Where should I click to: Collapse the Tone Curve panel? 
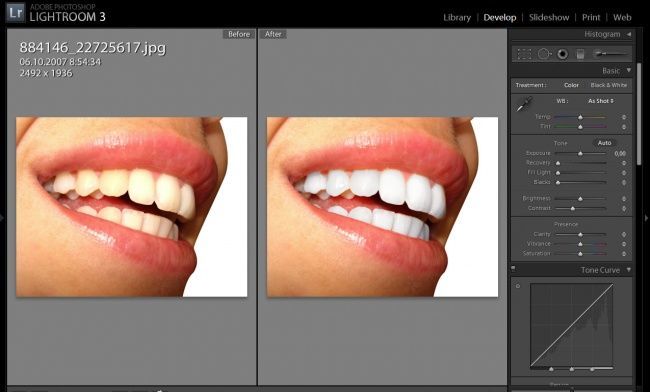click(x=629, y=270)
